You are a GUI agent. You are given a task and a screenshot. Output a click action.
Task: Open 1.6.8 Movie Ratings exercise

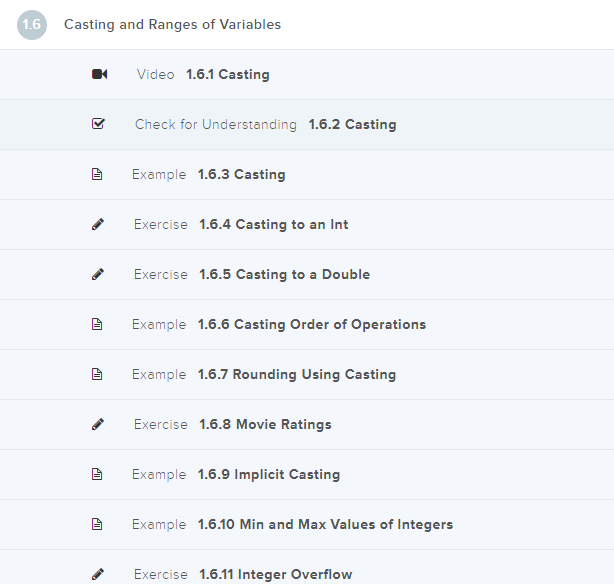click(x=265, y=424)
